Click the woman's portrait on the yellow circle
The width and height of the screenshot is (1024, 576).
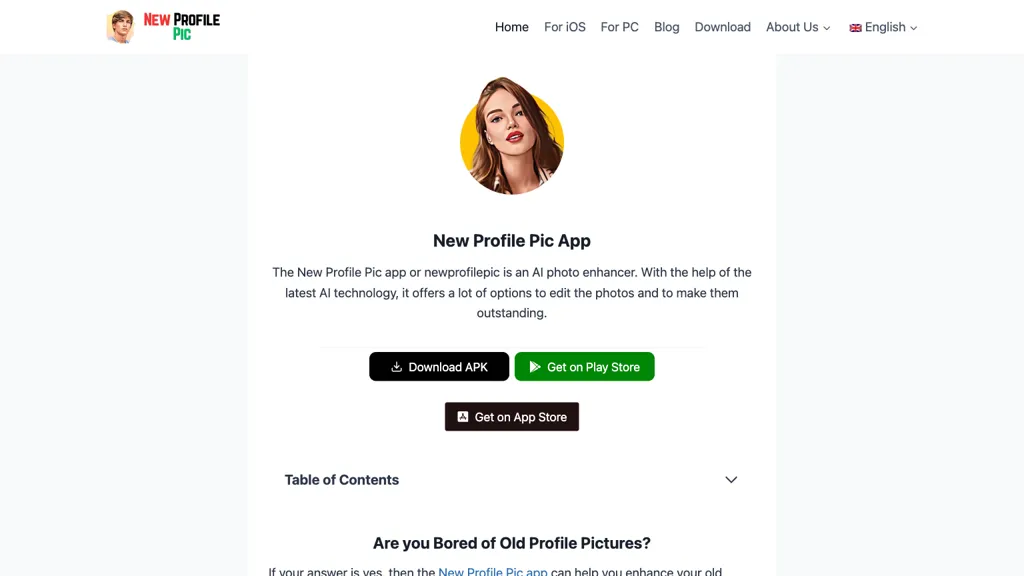(512, 136)
